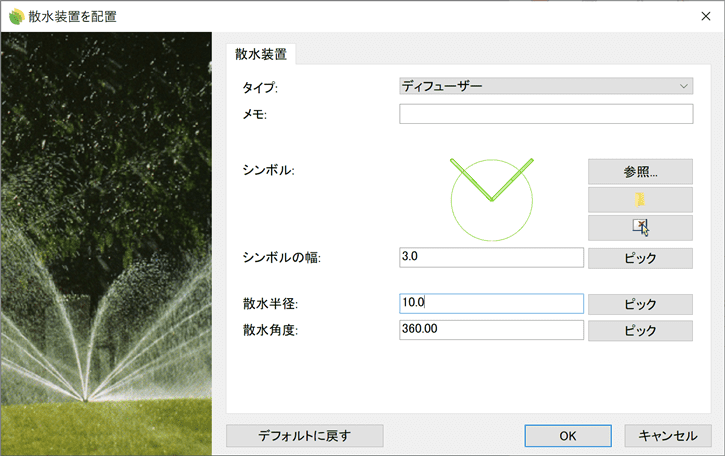The image size is (725, 456).
Task: Click the メモ: label text
Action: 255,114
